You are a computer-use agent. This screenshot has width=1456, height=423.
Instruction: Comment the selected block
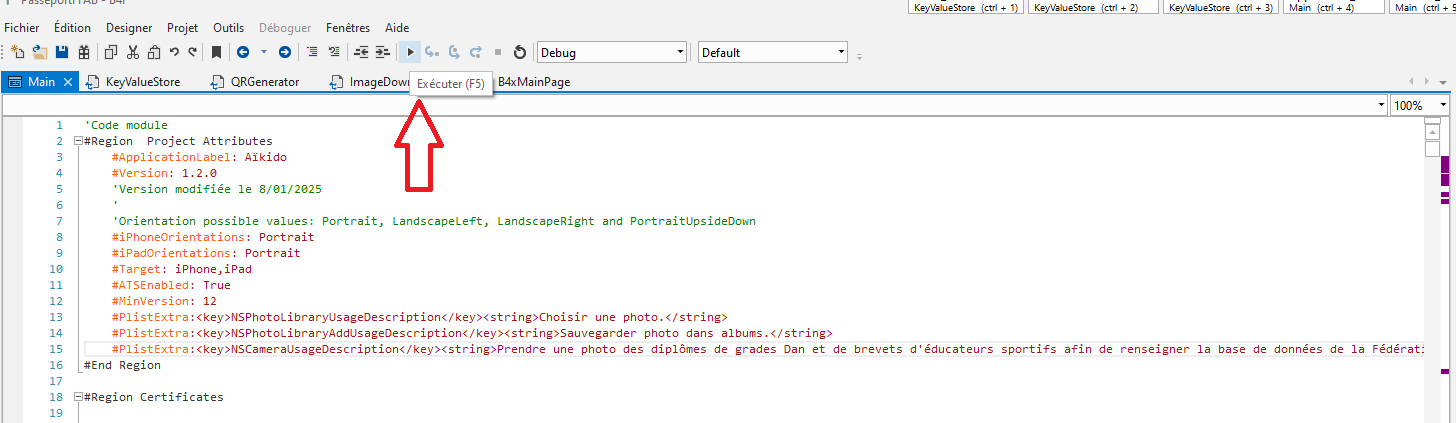pyautogui.click(x=312, y=52)
